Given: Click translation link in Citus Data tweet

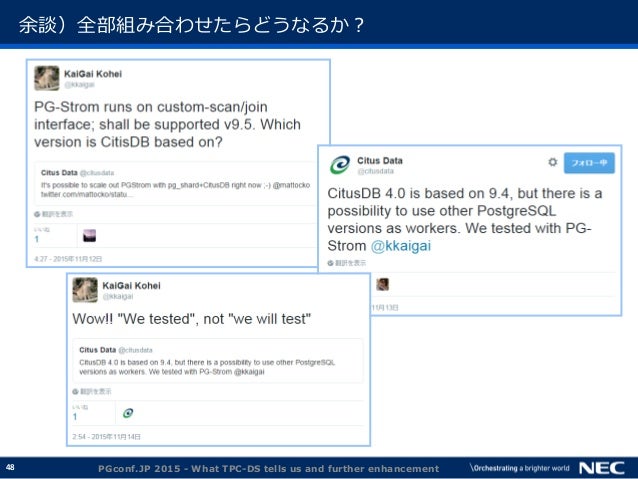Looking at the screenshot, I should [347, 263].
